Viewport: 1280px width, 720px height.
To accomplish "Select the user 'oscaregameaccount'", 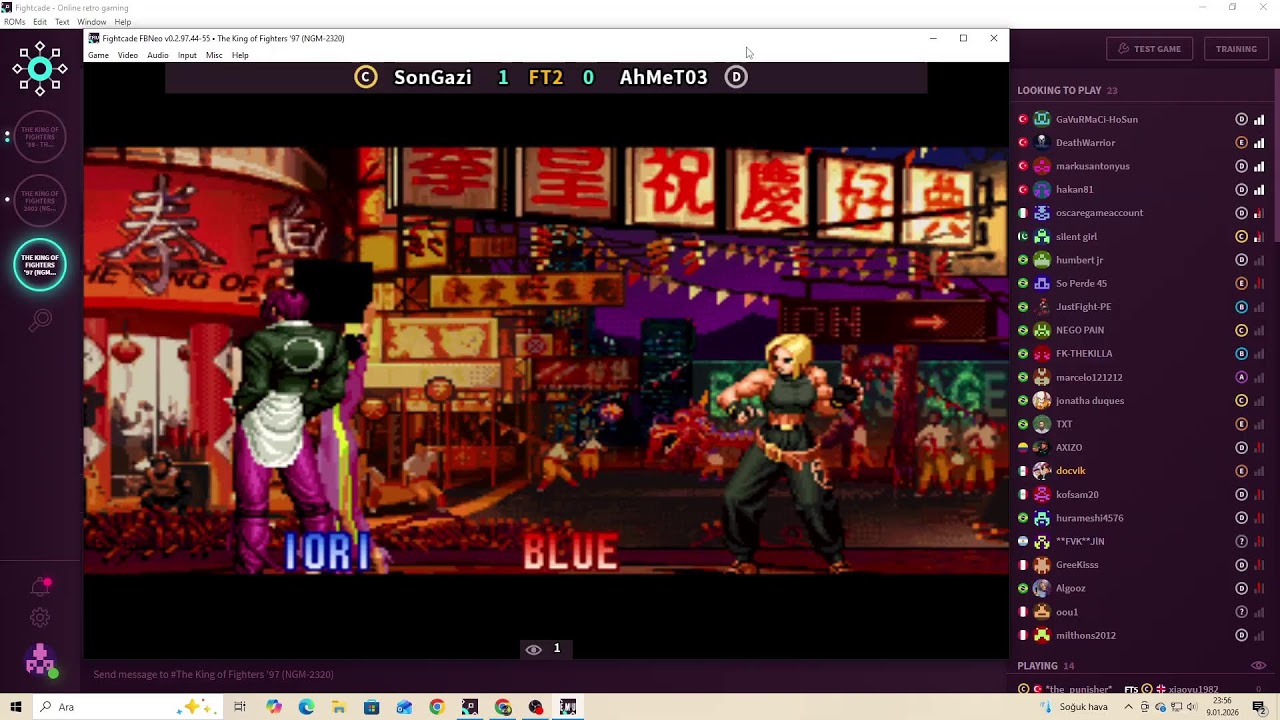I will pyautogui.click(x=1099, y=213).
